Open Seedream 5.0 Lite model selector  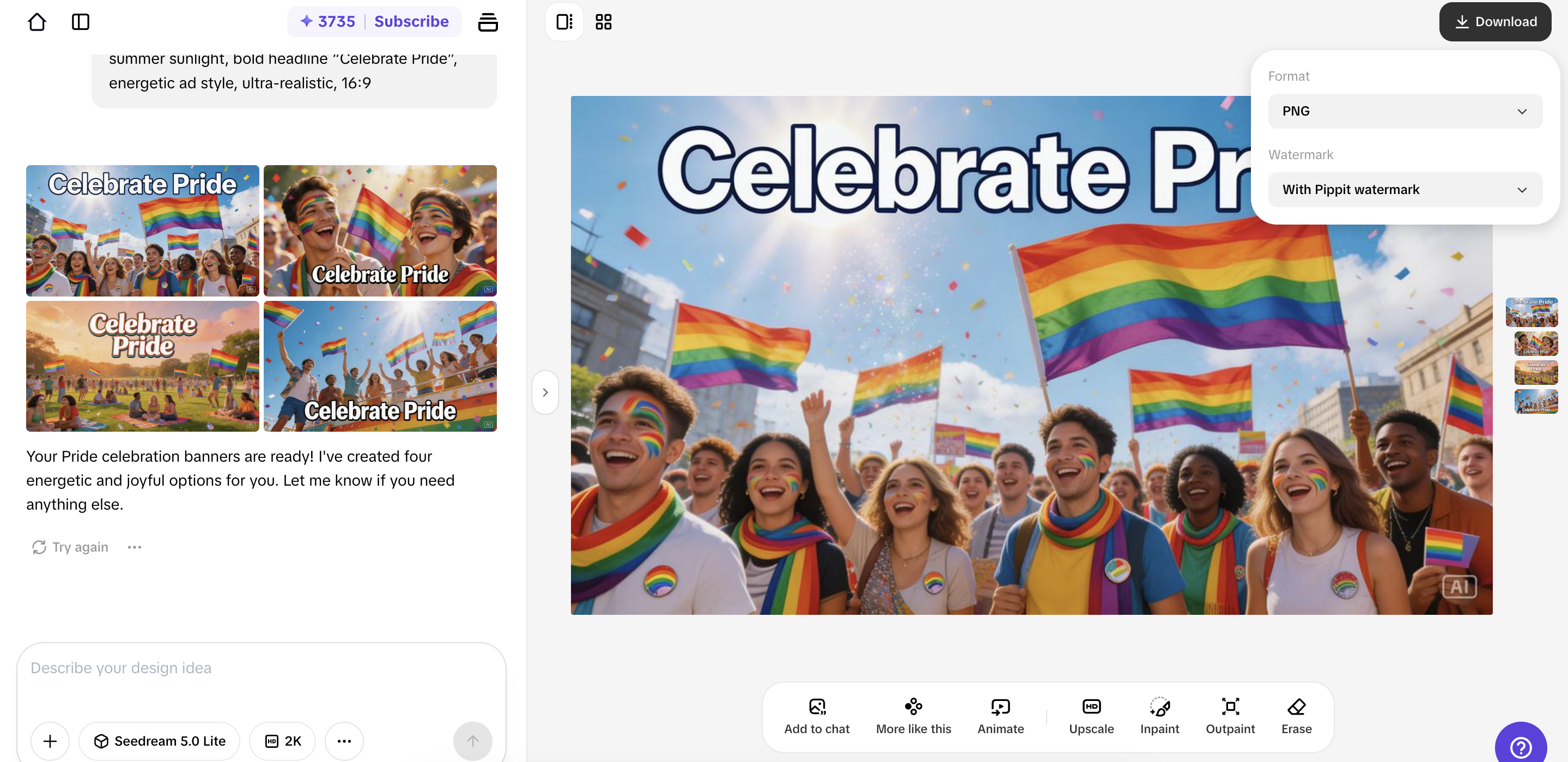tap(160, 741)
